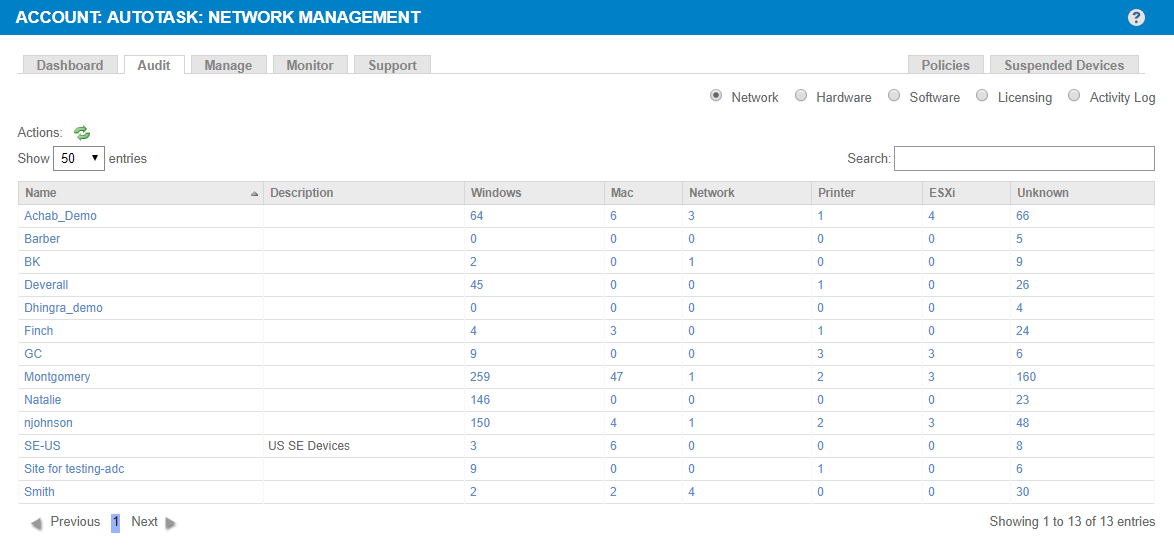1174x548 pixels.
Task: Click the Previous pagination link
Action: point(75,522)
